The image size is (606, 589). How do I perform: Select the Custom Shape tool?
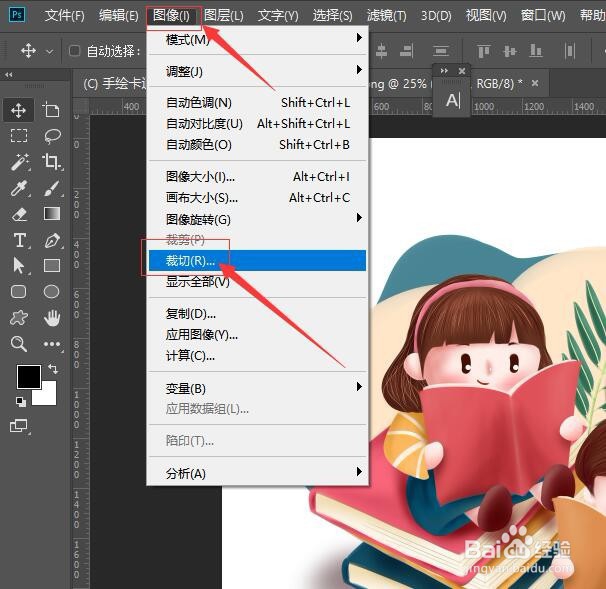(19, 318)
